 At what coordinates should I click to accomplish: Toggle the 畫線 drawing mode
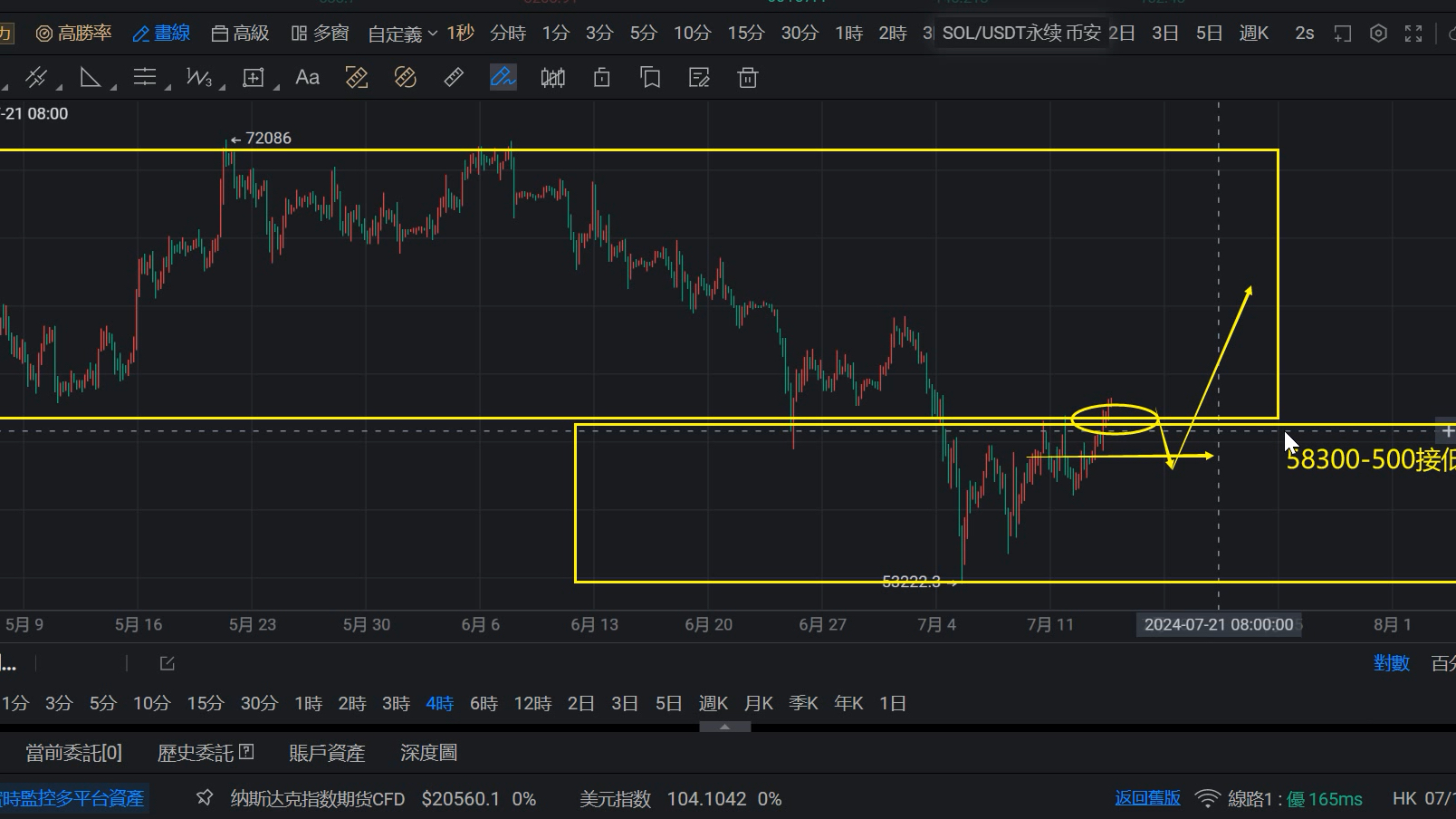[161, 34]
